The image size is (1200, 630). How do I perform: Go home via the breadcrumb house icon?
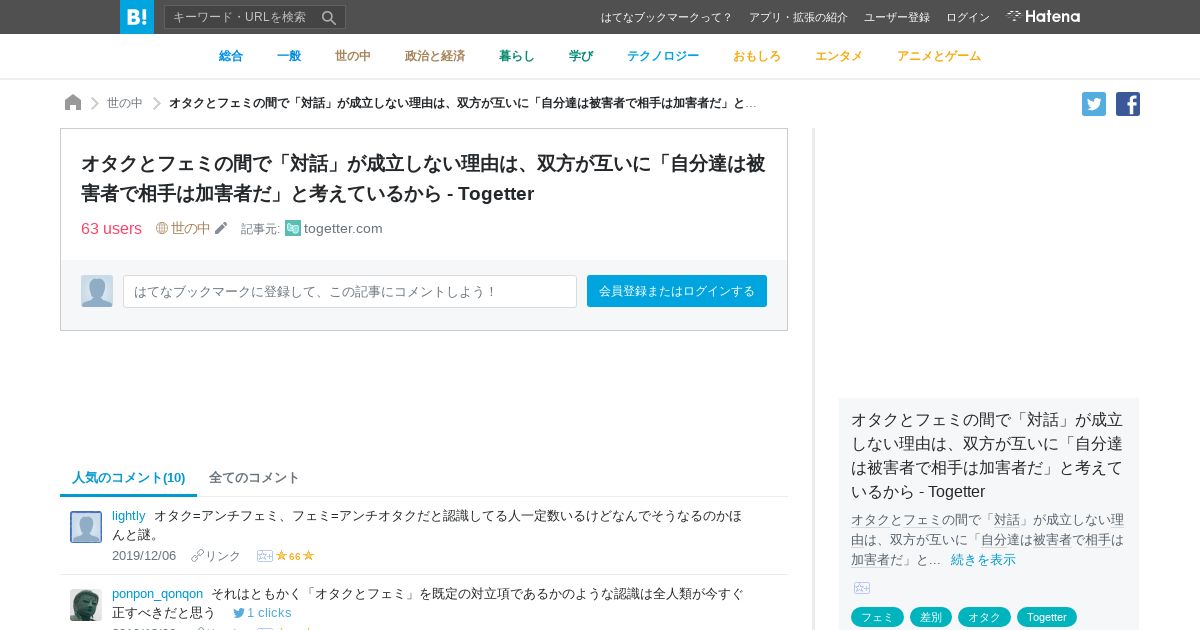pyautogui.click(x=73, y=102)
